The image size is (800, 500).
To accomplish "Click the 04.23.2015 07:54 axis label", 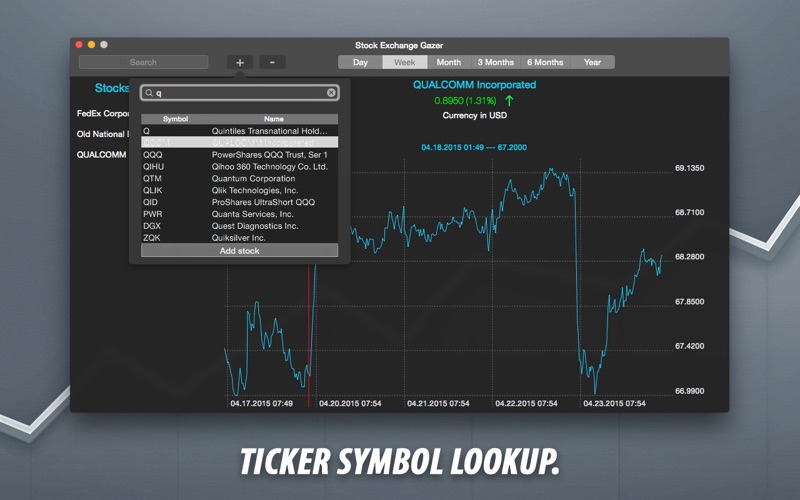I will pos(614,404).
